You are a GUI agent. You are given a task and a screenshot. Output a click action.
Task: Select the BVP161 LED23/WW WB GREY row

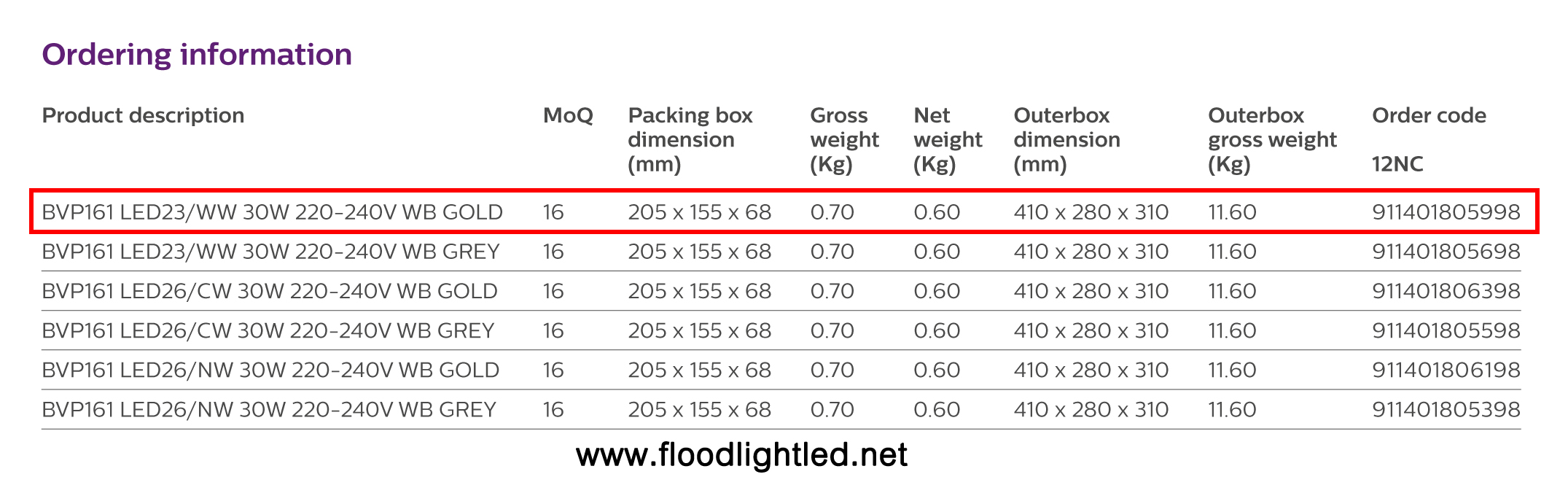[781, 252]
